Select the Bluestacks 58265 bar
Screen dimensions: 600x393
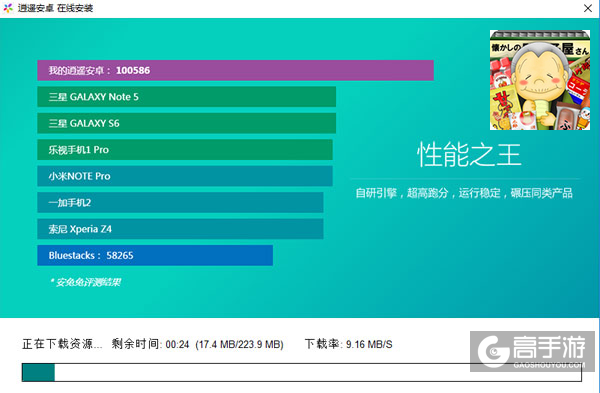click(155, 255)
